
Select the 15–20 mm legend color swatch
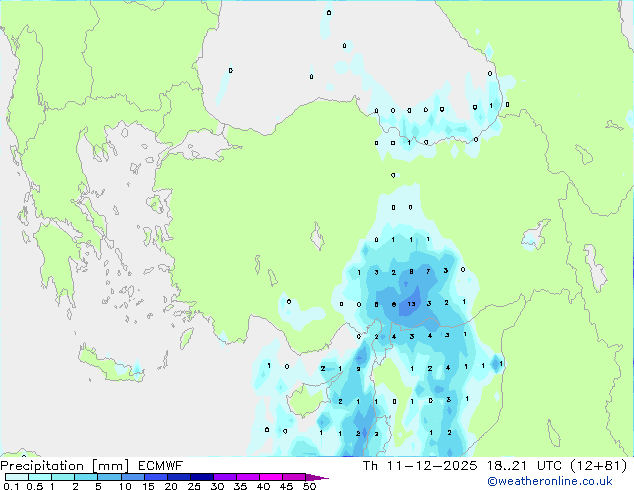[x=155, y=477]
